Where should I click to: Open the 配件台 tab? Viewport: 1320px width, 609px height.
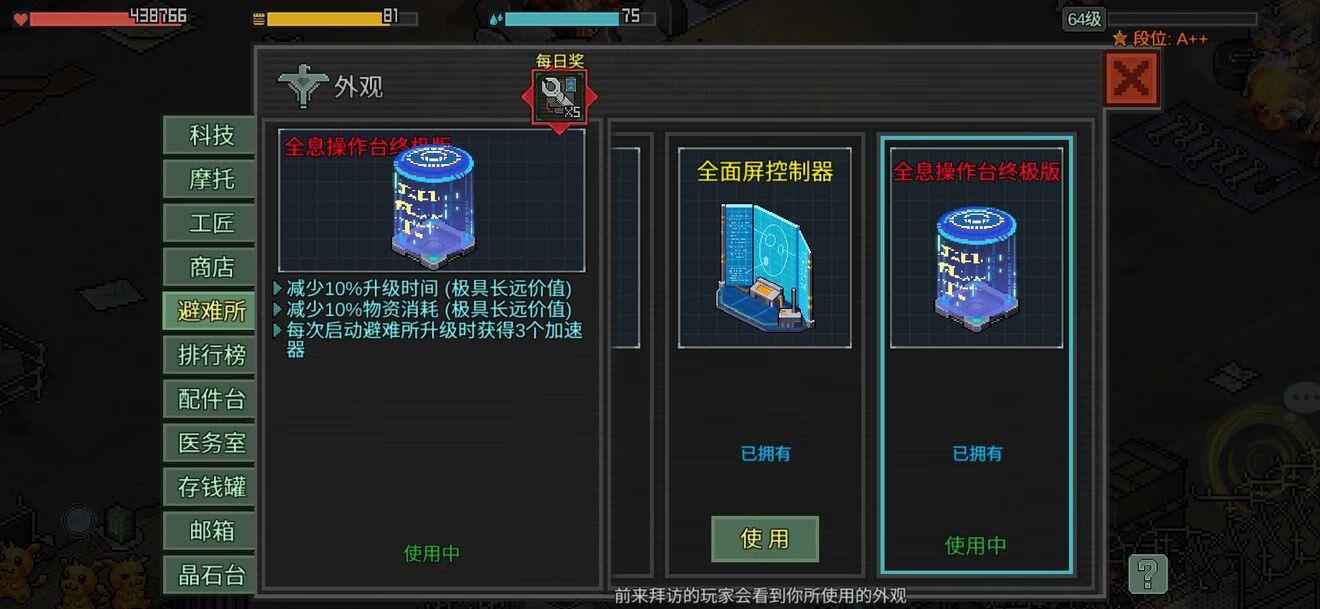pos(211,399)
